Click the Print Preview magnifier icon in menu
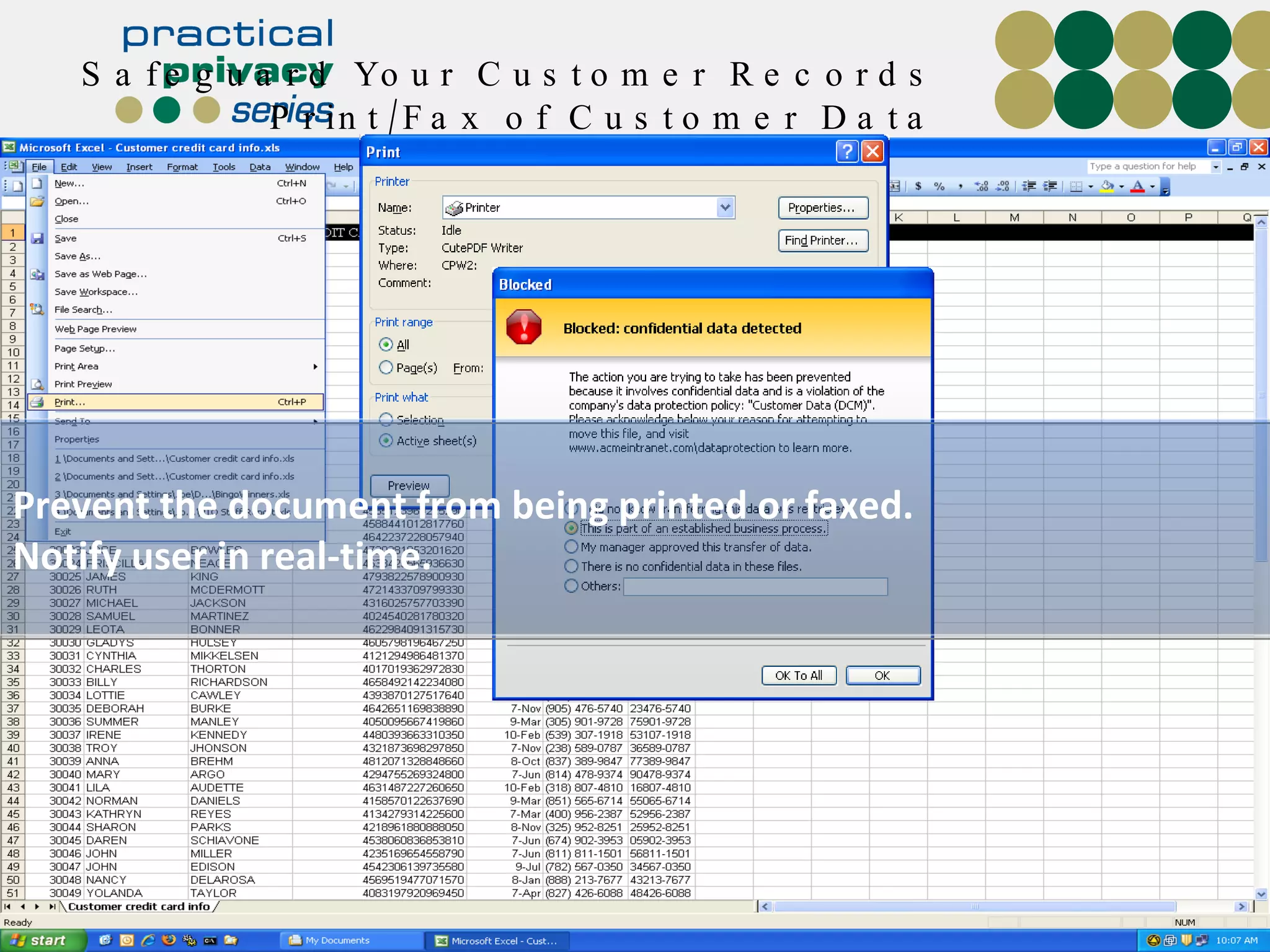The image size is (1270, 952). (37, 384)
